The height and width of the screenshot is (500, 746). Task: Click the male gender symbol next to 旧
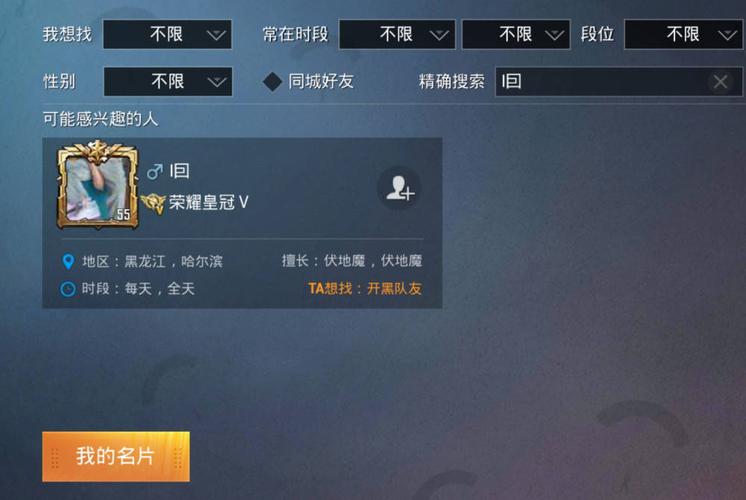tap(155, 171)
